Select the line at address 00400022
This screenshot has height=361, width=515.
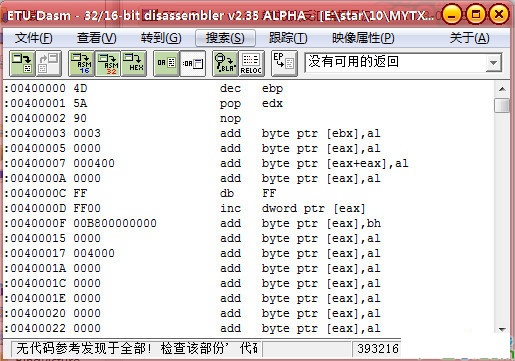pyautogui.click(x=248, y=328)
